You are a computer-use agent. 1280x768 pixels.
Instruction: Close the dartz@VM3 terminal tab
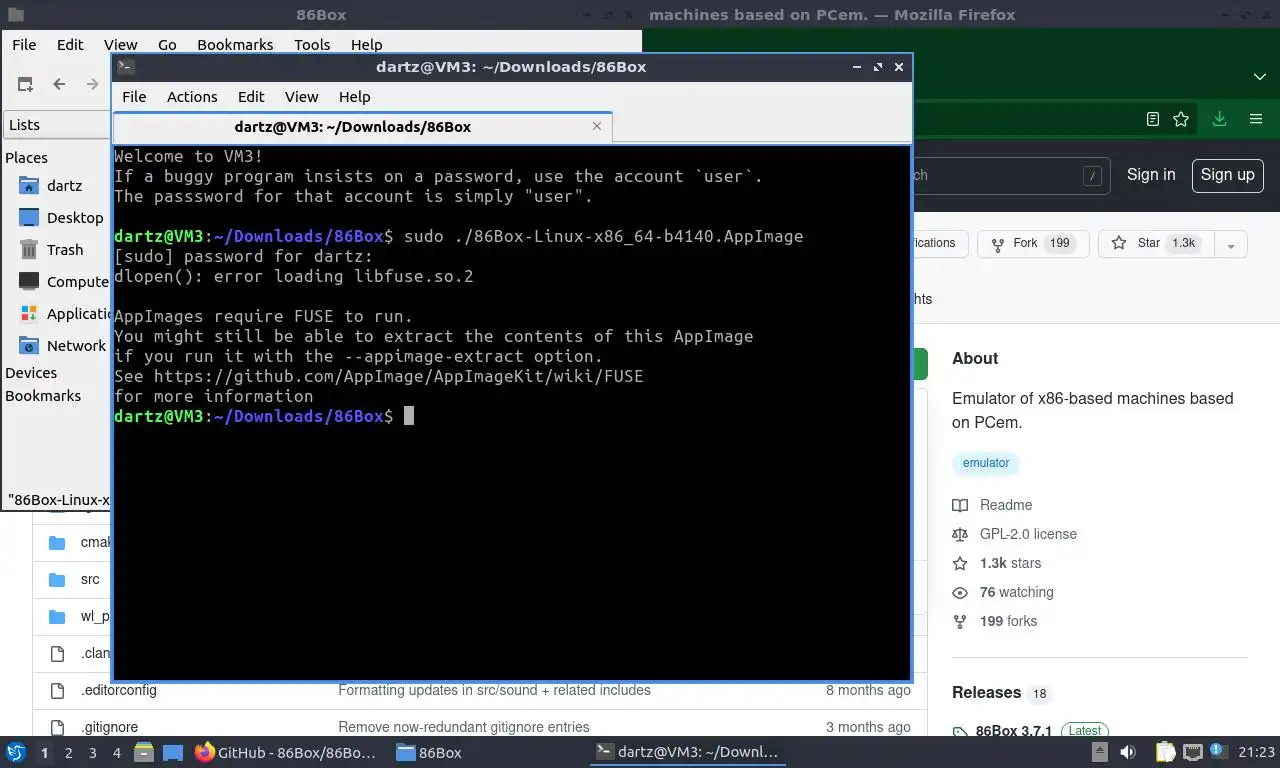pyautogui.click(x=597, y=126)
